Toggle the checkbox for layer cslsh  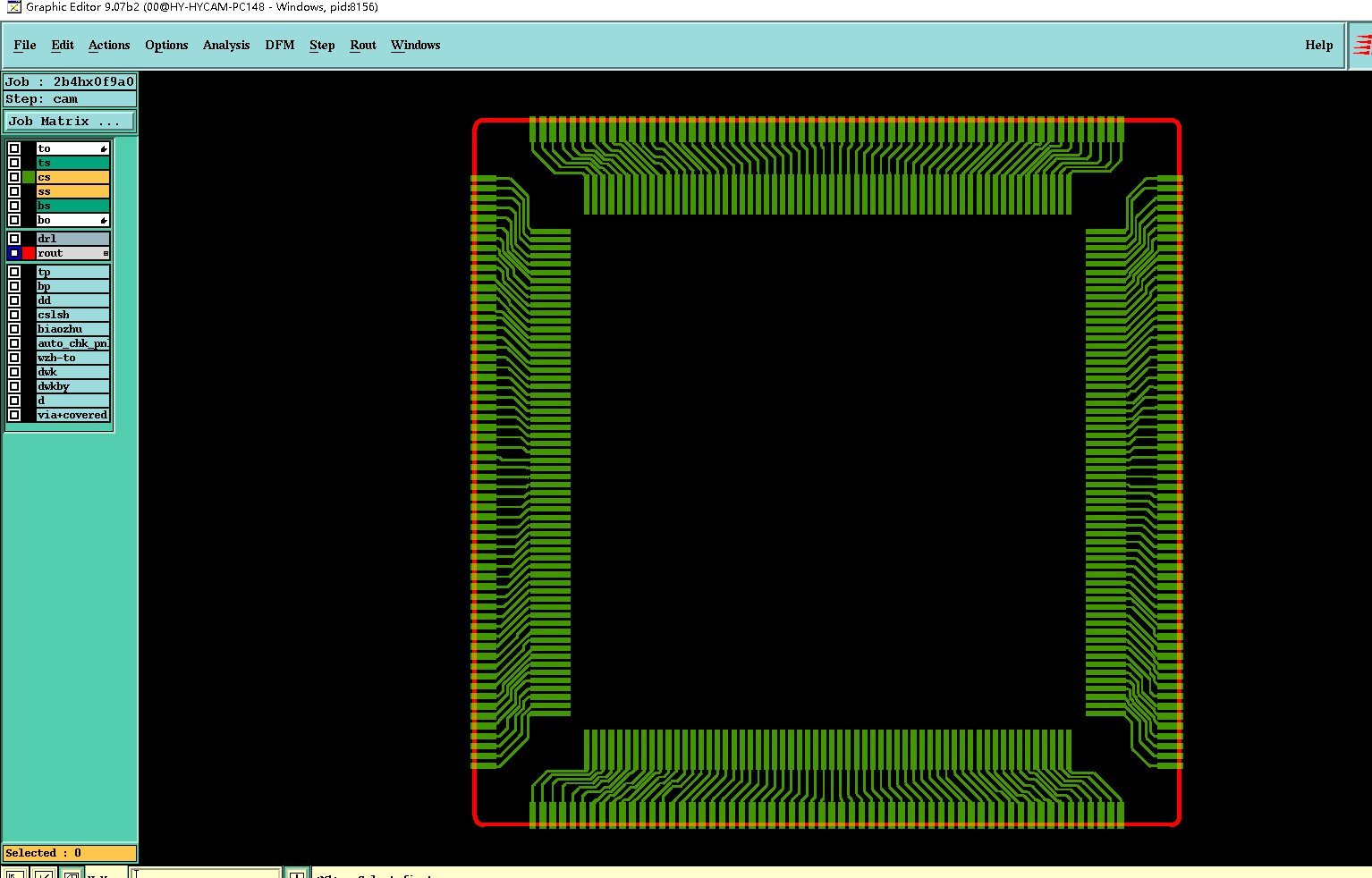point(14,315)
